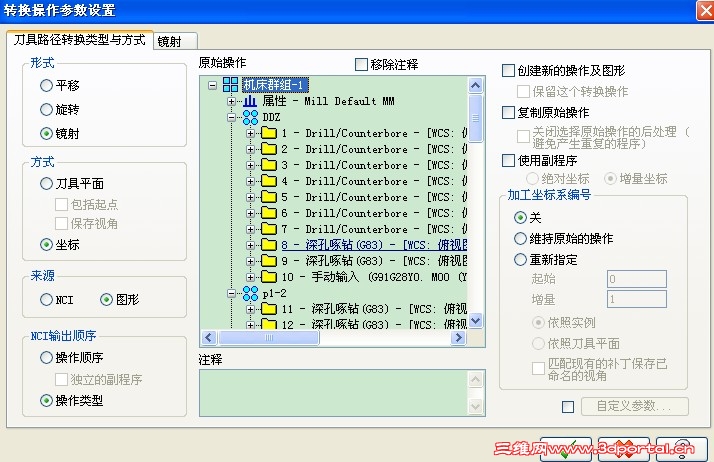The width and height of the screenshot is (714, 462).
Task: Click the operations tree scroll up arrow
Action: (x=475, y=85)
